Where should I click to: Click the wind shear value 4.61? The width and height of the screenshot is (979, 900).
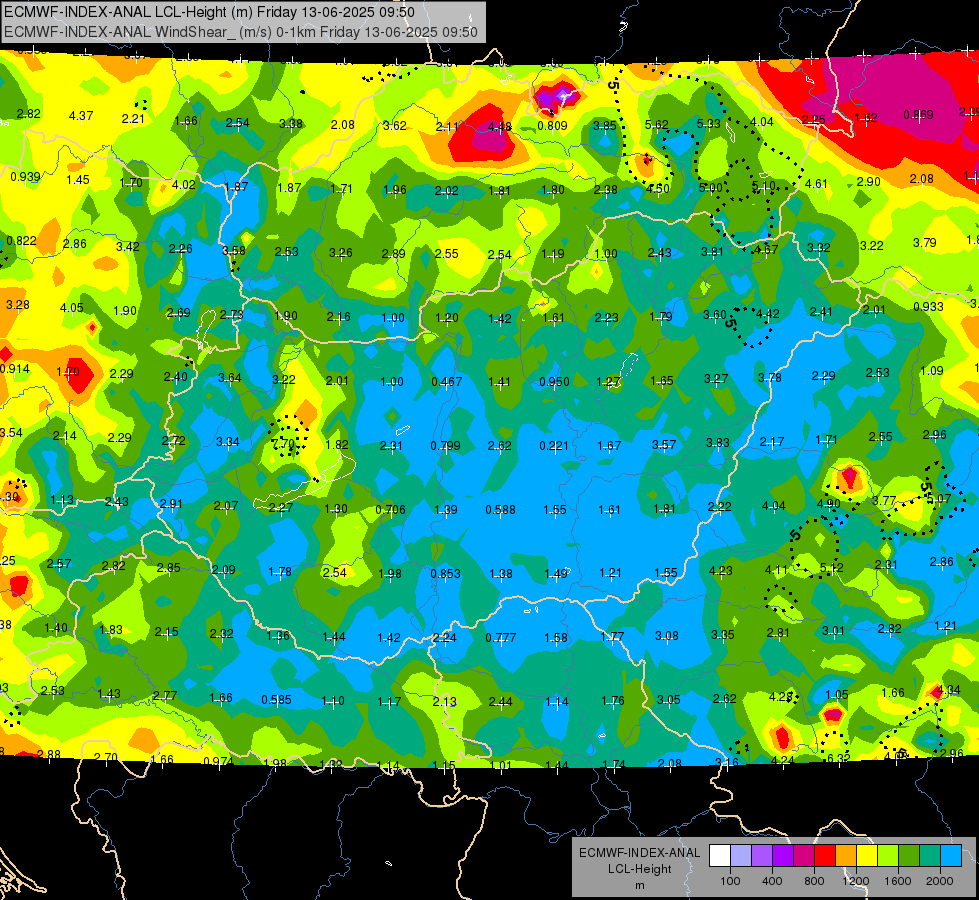pos(816,184)
